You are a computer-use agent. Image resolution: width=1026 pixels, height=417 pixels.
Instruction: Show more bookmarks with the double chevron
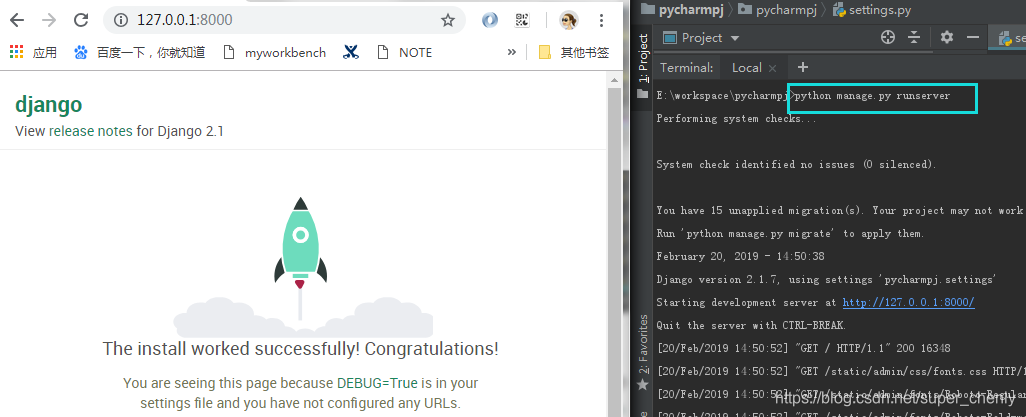[512, 52]
